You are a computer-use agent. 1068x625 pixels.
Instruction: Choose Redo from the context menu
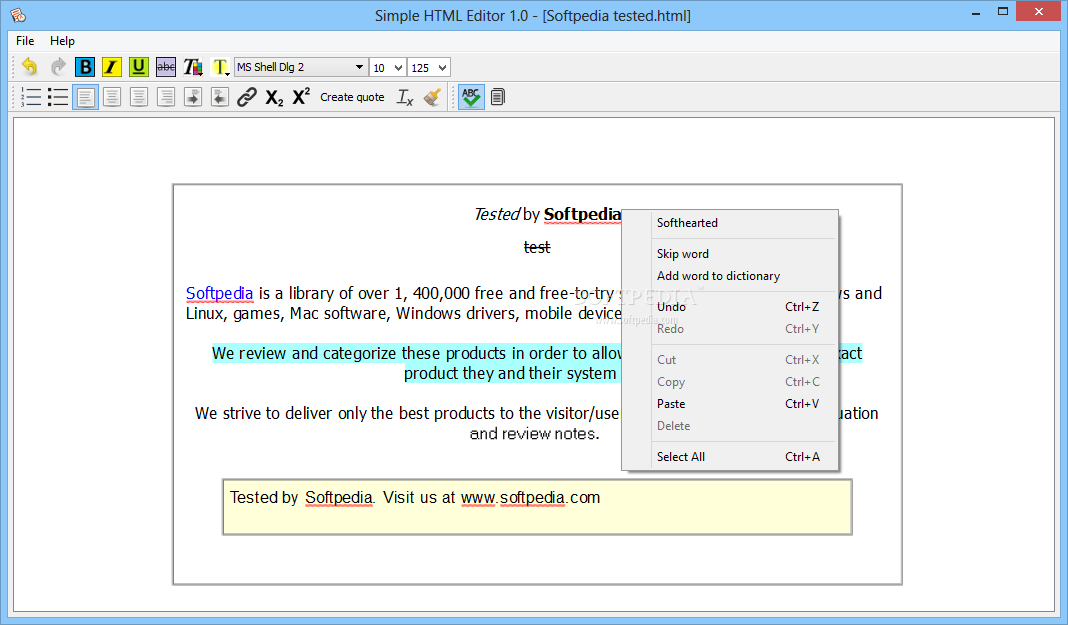coord(730,329)
